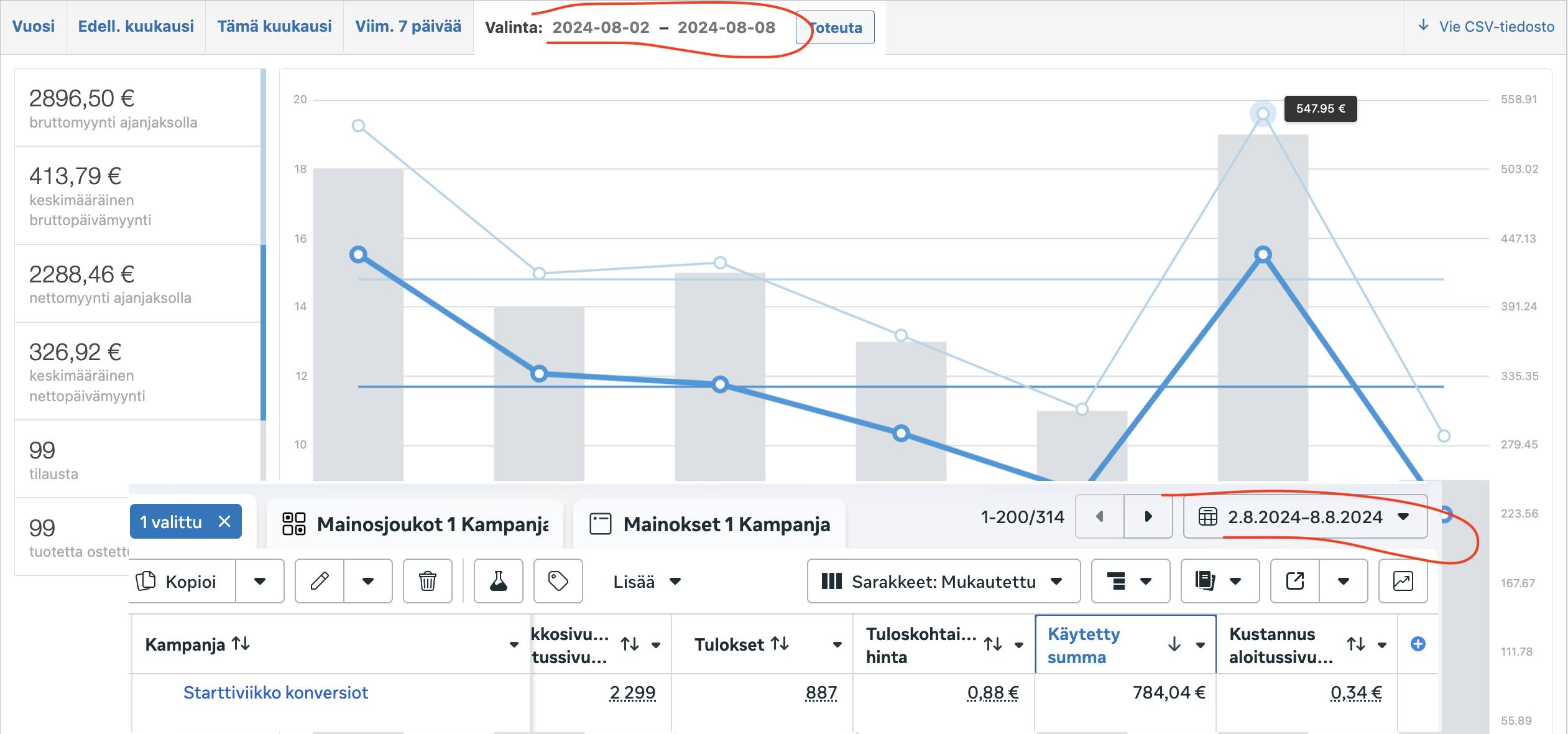Click the tag label icon
1568x734 pixels.
pyautogui.click(x=558, y=581)
